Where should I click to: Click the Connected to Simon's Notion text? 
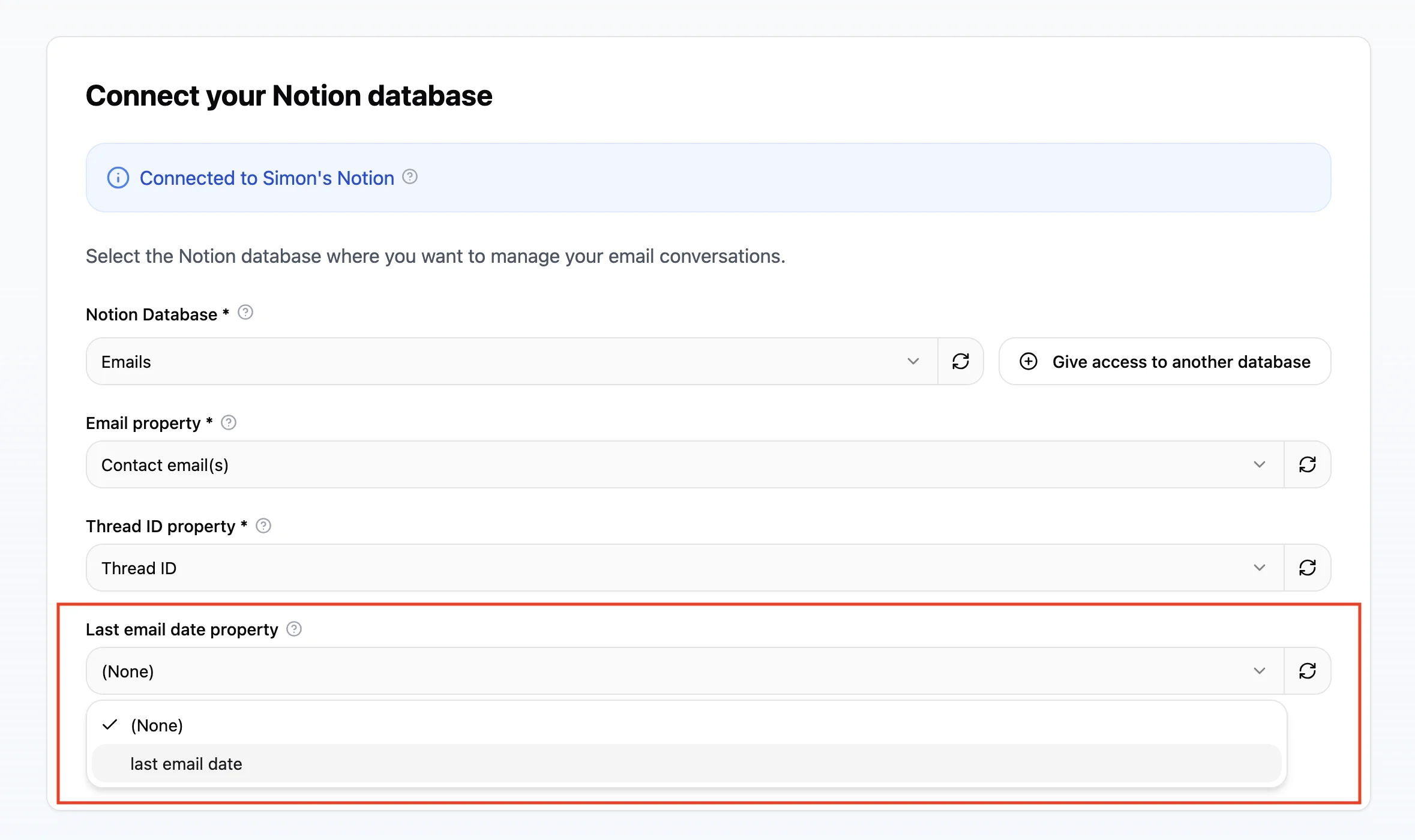tap(267, 178)
